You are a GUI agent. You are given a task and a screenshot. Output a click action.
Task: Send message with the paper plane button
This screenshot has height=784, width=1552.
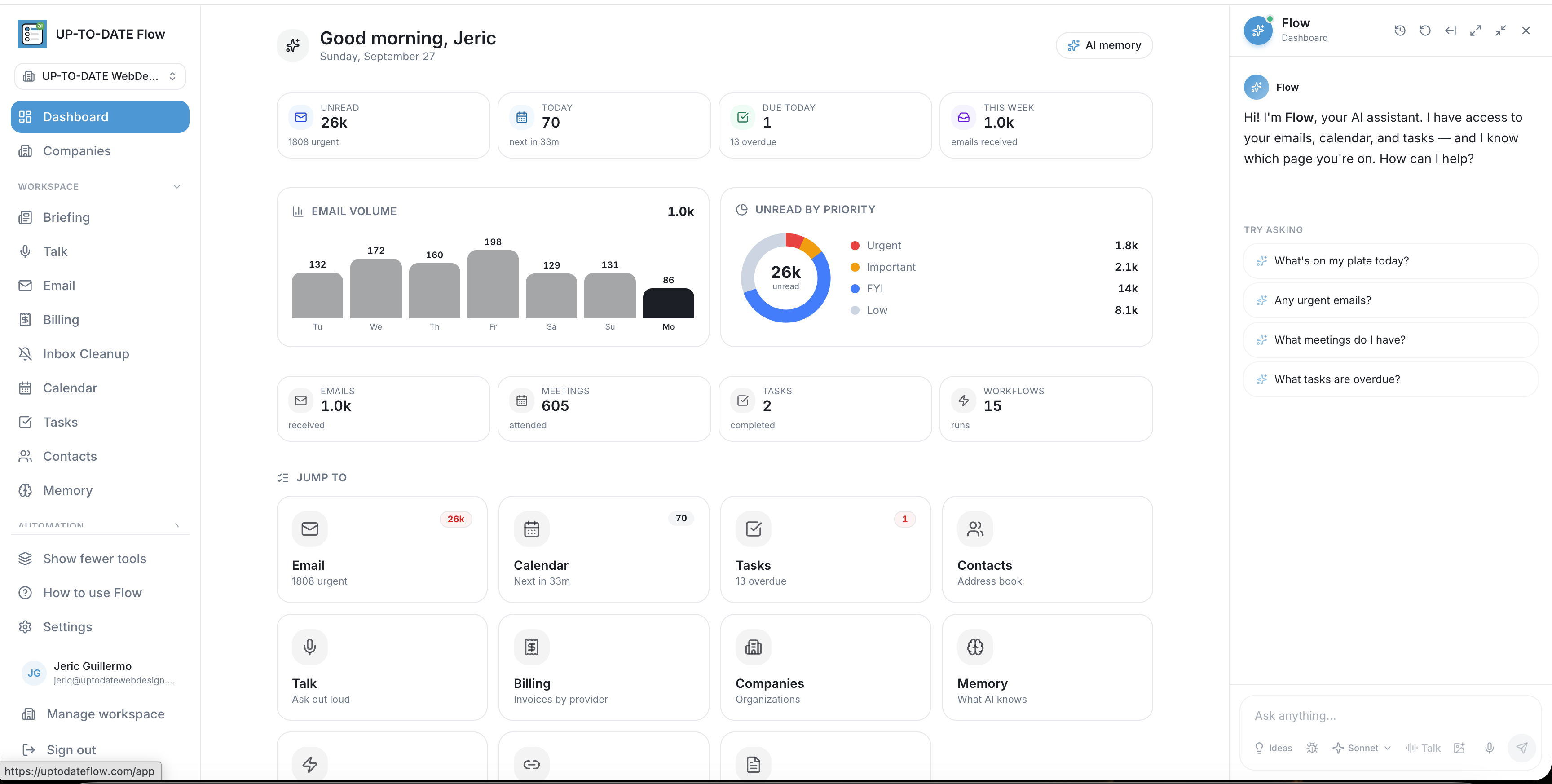(x=1521, y=748)
